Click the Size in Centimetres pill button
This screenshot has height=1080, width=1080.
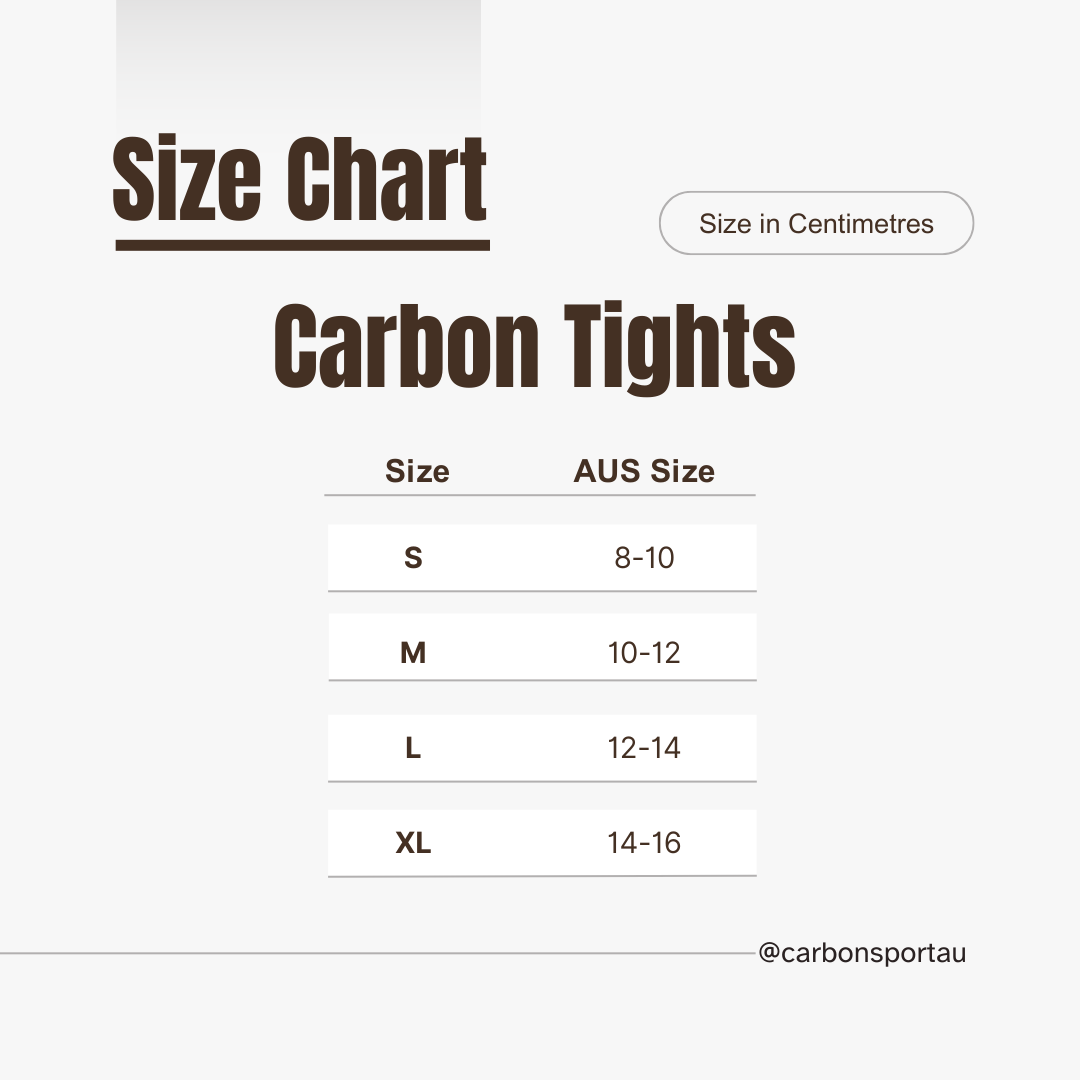(816, 223)
